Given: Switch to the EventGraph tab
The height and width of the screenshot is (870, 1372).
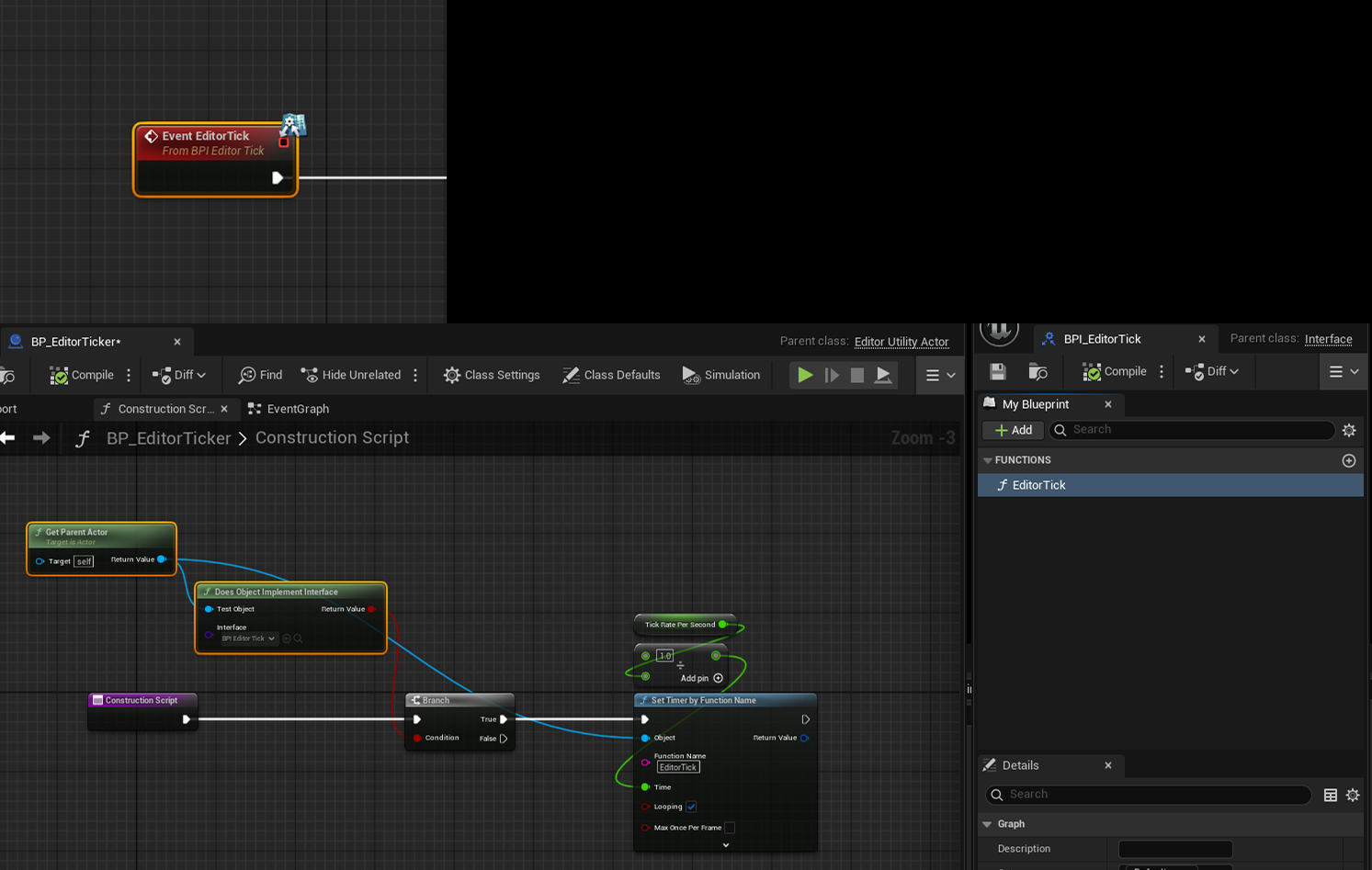Looking at the screenshot, I should coord(296,409).
